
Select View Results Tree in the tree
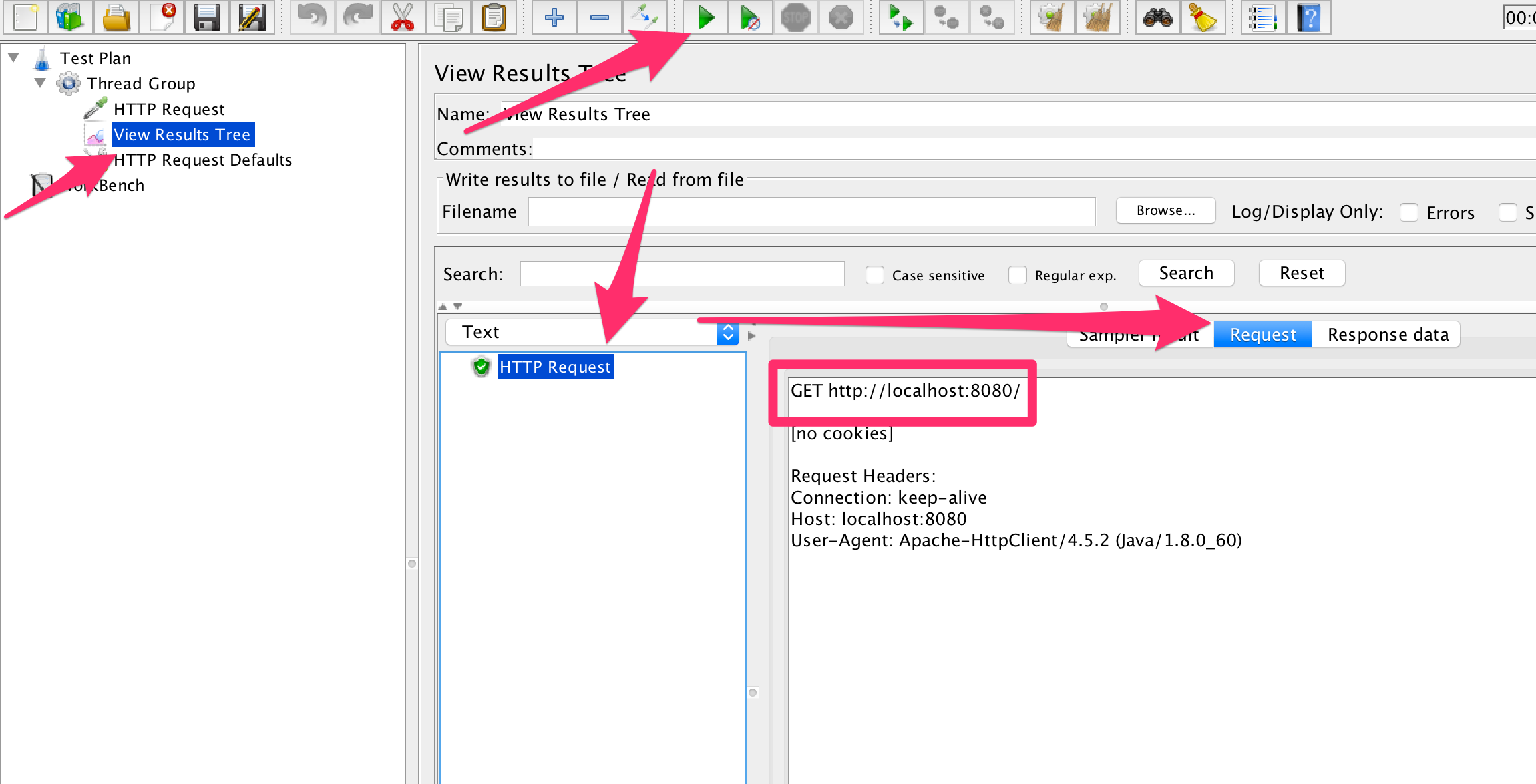click(182, 135)
